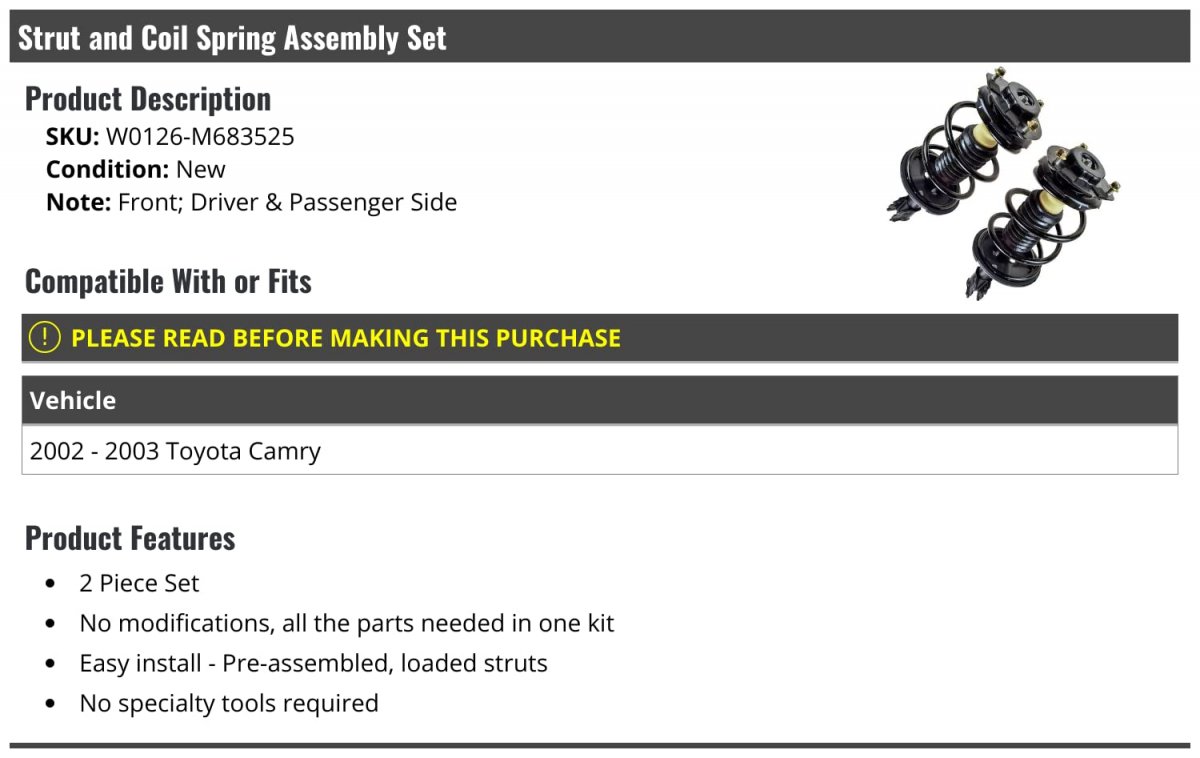The width and height of the screenshot is (1200, 758).
Task: Click the yellow exclamation warning icon
Action: pyautogui.click(x=45, y=338)
